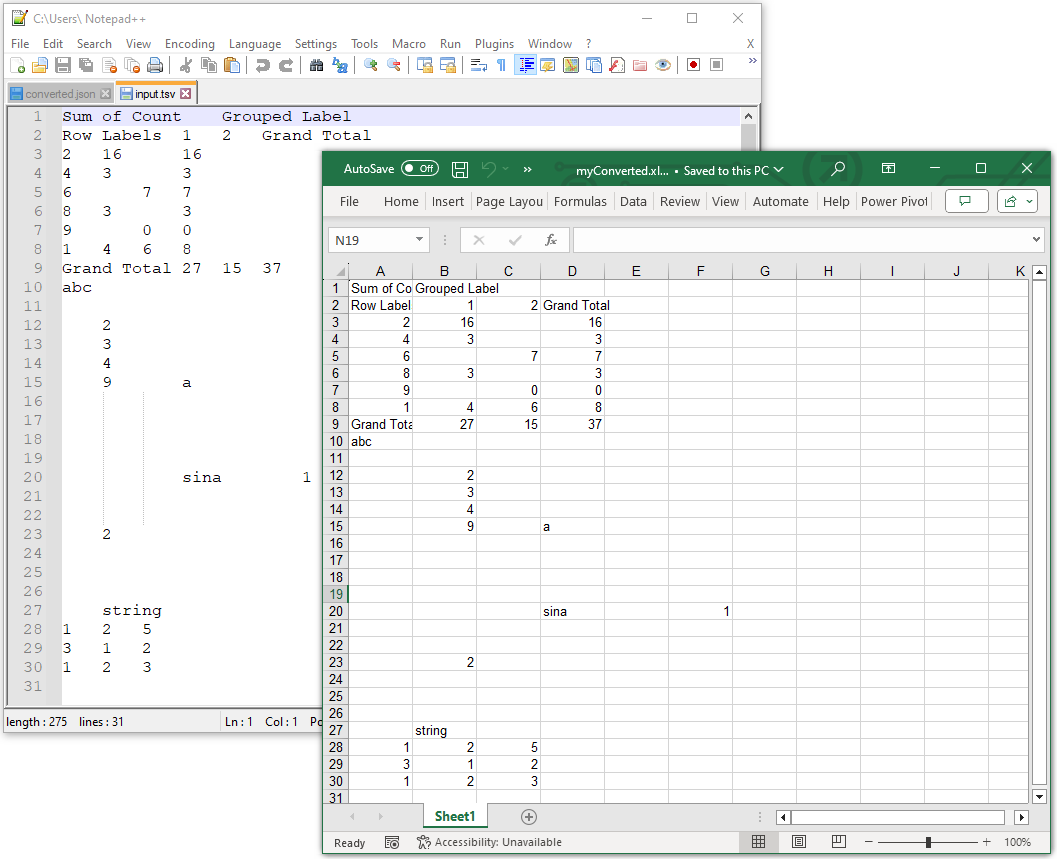Open Find with binoculars icon in Notepad++

(x=316, y=65)
